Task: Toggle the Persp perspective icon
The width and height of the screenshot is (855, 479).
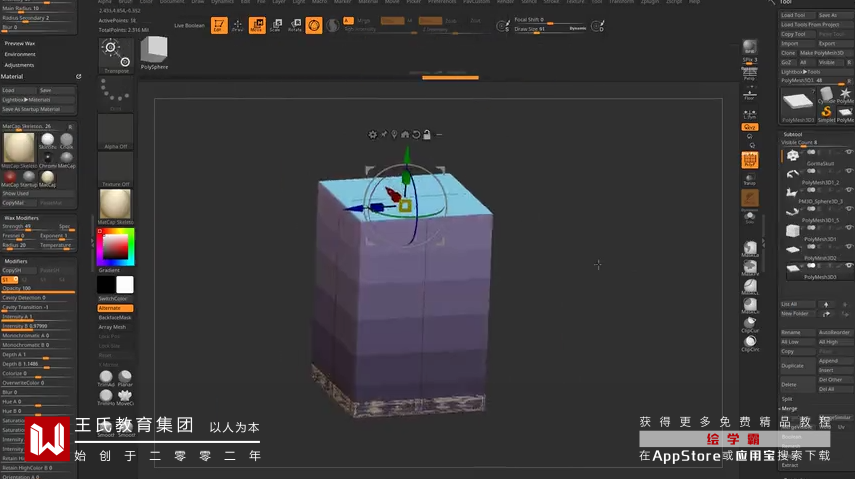Action: coord(750,72)
